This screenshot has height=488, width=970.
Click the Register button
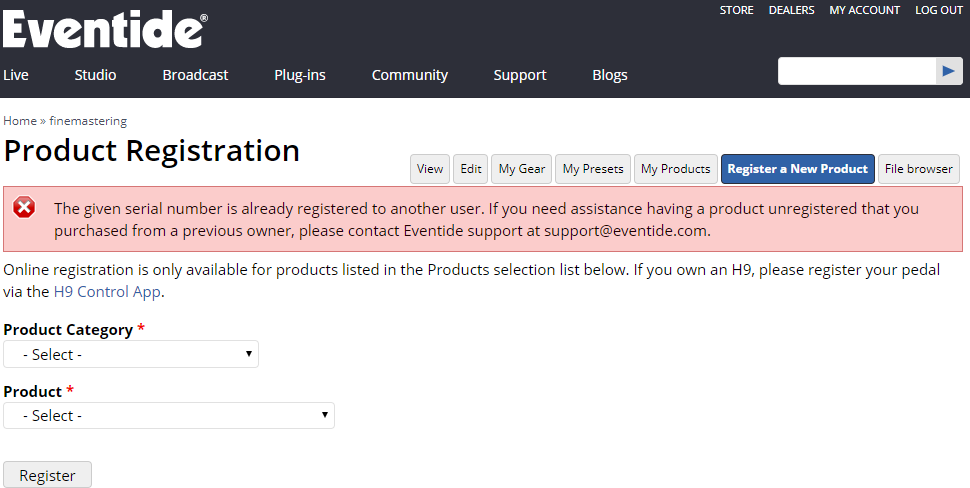coord(47,475)
